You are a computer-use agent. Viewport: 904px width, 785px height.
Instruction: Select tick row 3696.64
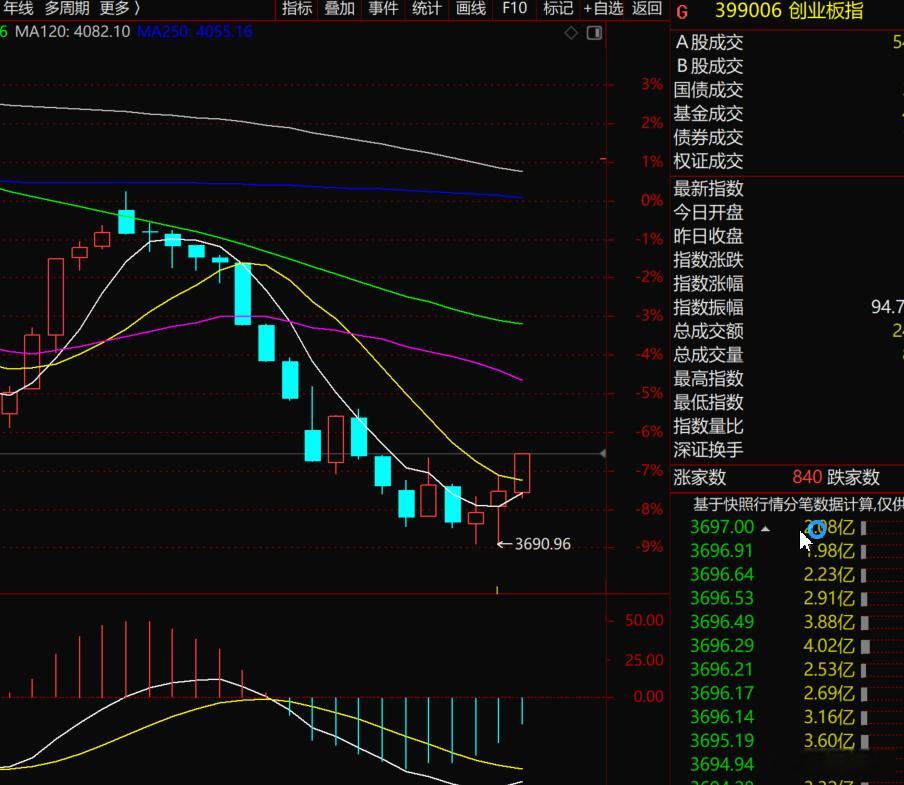(x=787, y=575)
